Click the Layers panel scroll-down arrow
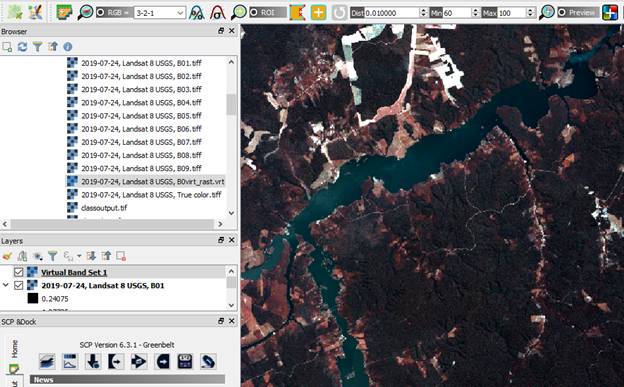Screen dimensions: 624x387 coord(231,305)
